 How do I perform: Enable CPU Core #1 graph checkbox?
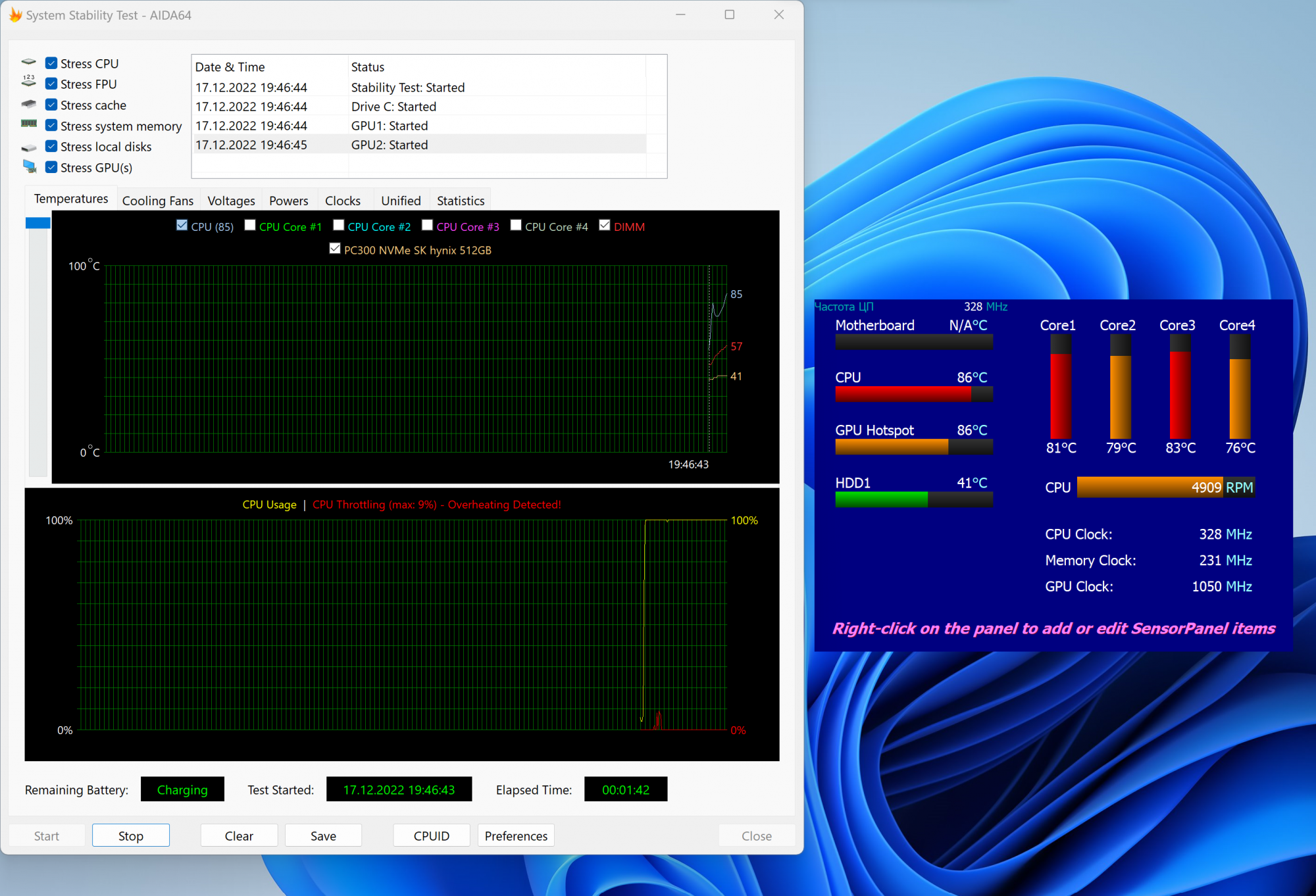coord(250,226)
